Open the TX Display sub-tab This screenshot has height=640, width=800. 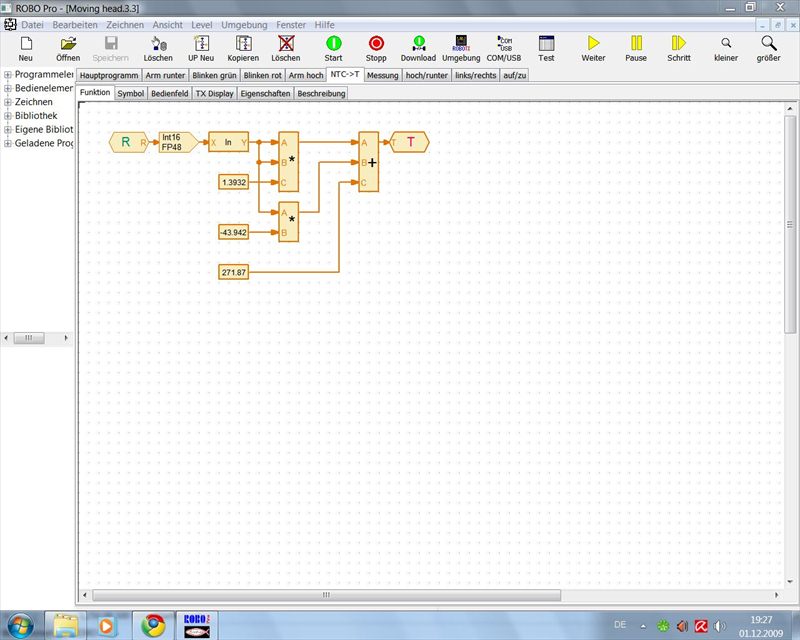pyautogui.click(x=214, y=93)
